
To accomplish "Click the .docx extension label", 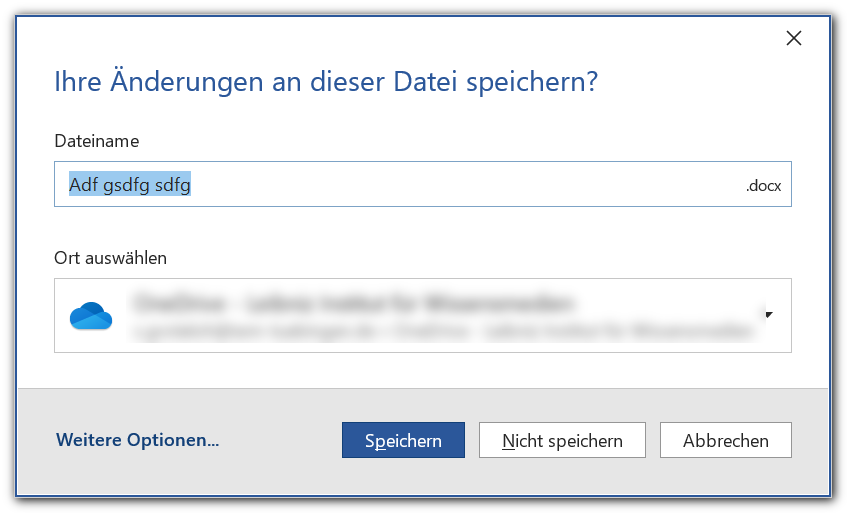I will (763, 186).
